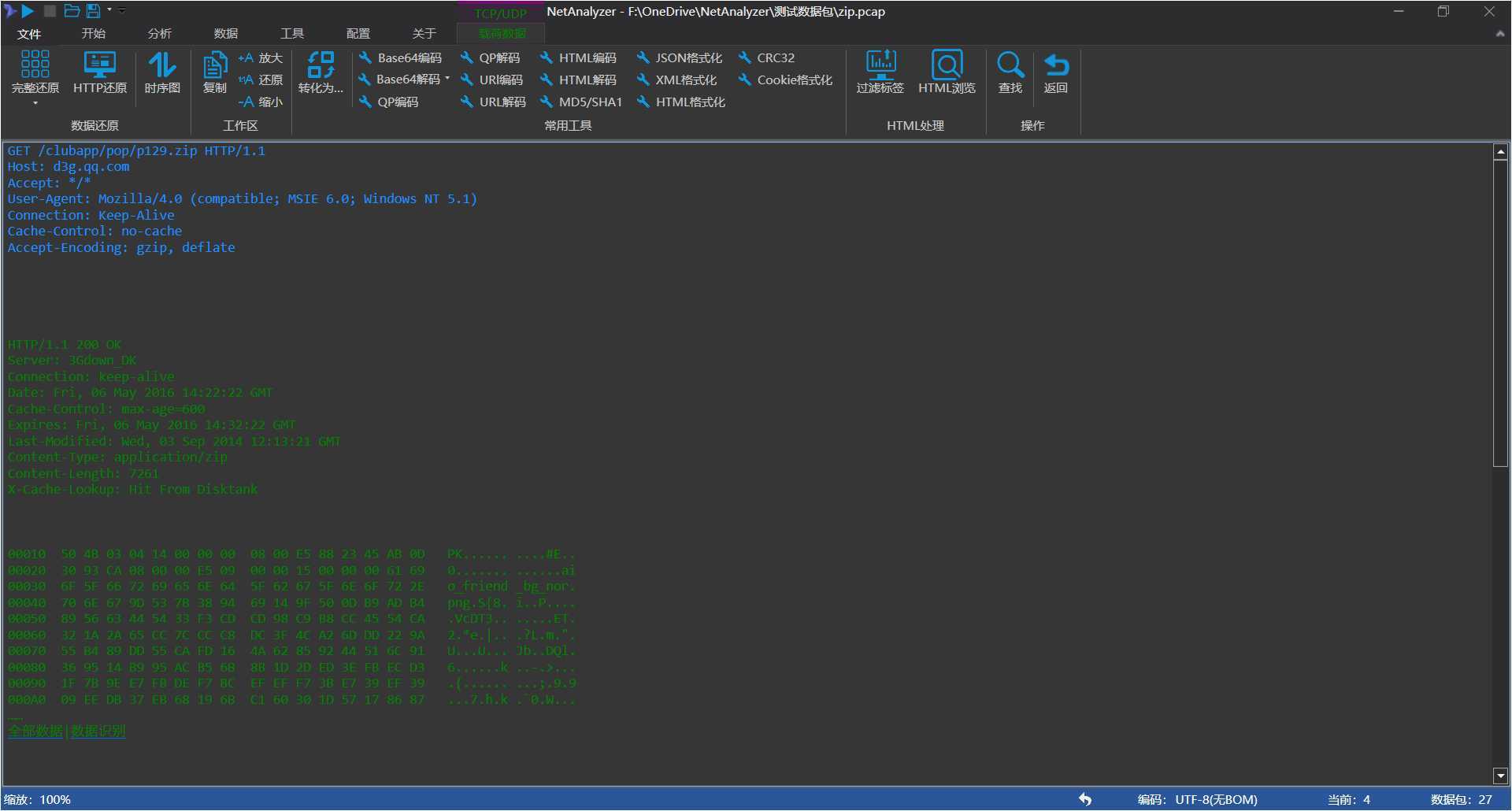Click the GET /clubapp/pop/p129.zip request line

pyautogui.click(x=136, y=150)
